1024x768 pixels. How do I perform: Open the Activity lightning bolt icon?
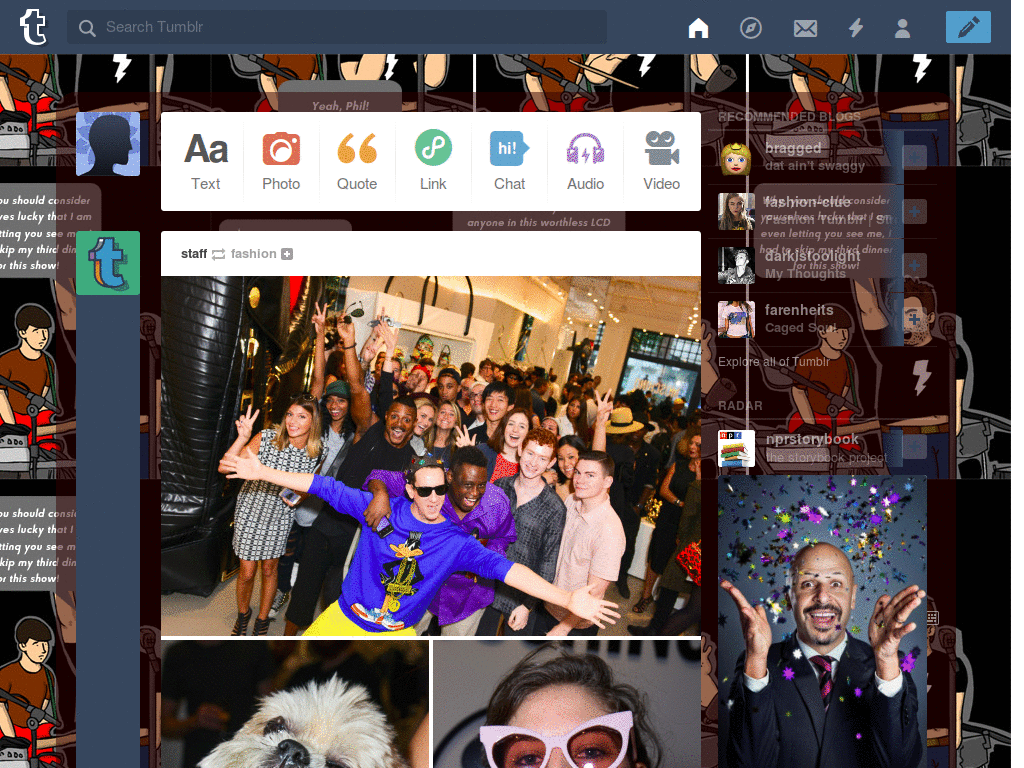pyautogui.click(x=856, y=28)
